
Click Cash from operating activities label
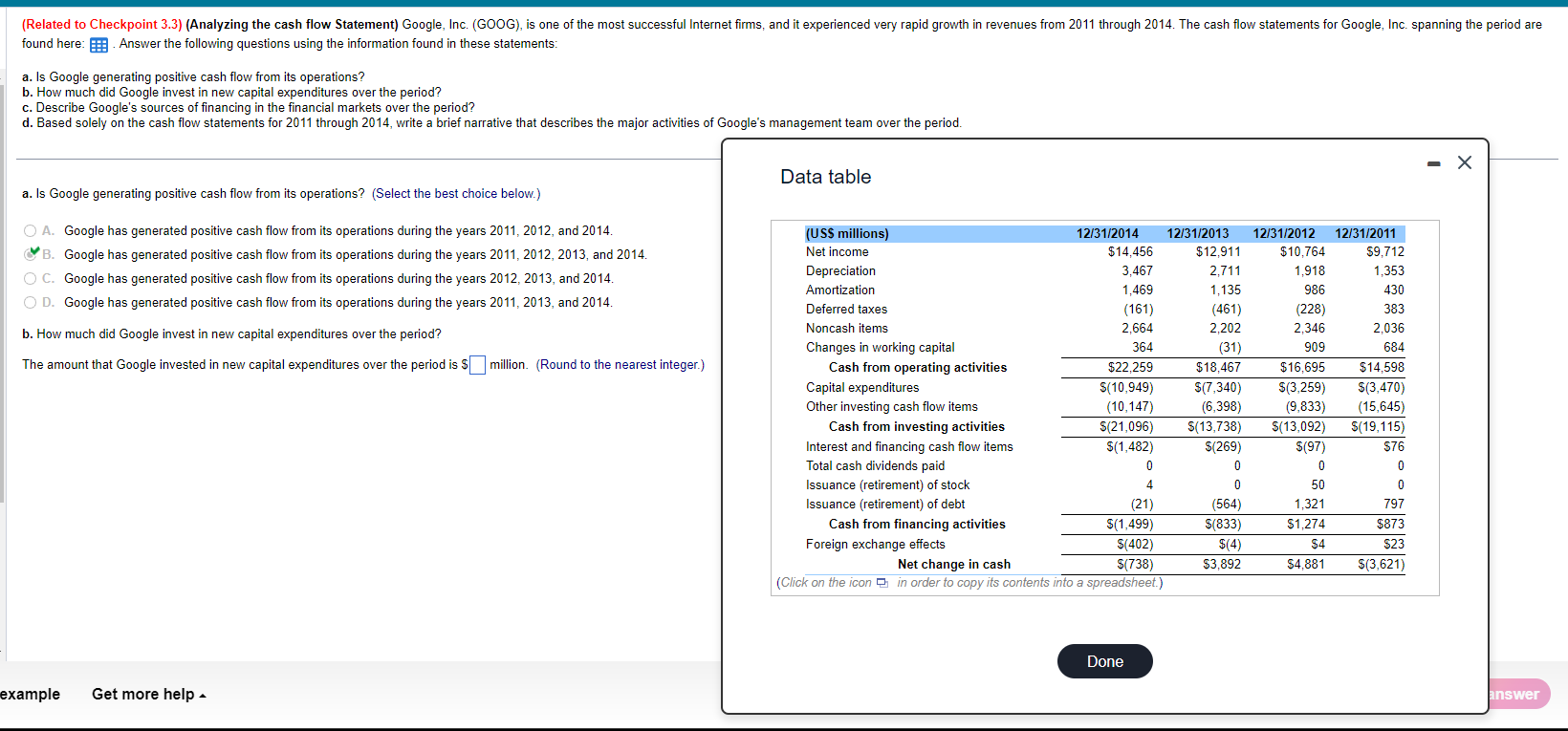click(918, 368)
